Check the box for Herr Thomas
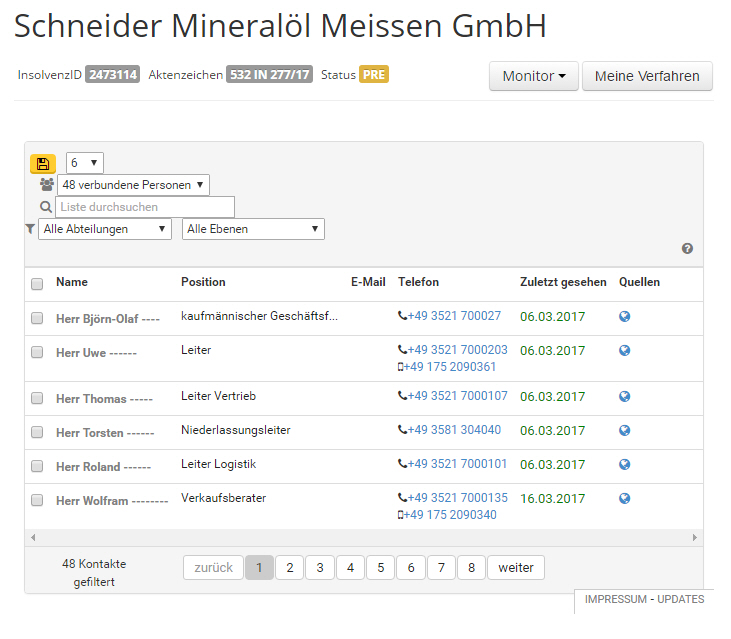731x639 pixels. tap(37, 398)
